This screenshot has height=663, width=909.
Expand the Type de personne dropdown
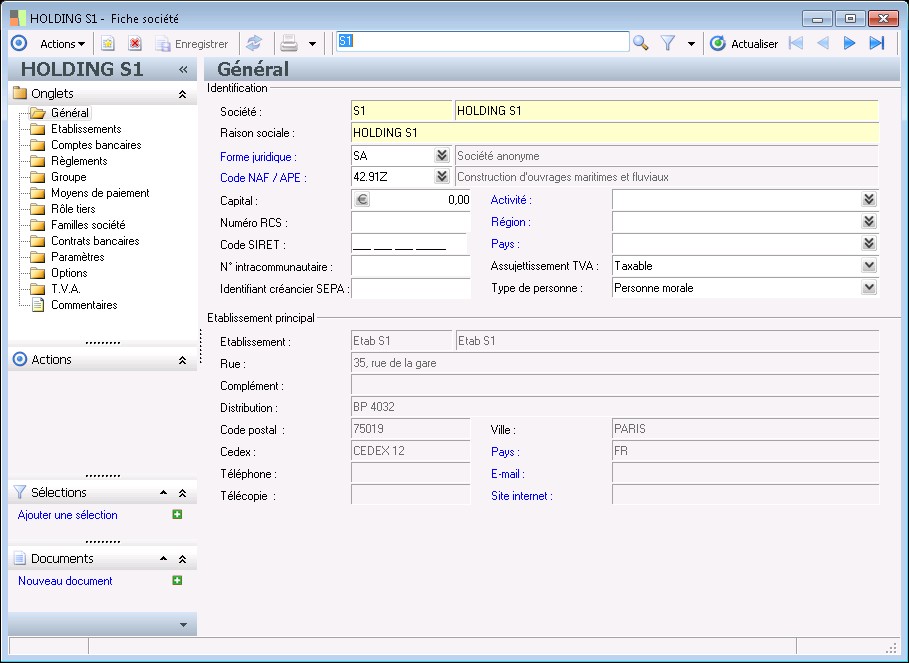(x=869, y=288)
